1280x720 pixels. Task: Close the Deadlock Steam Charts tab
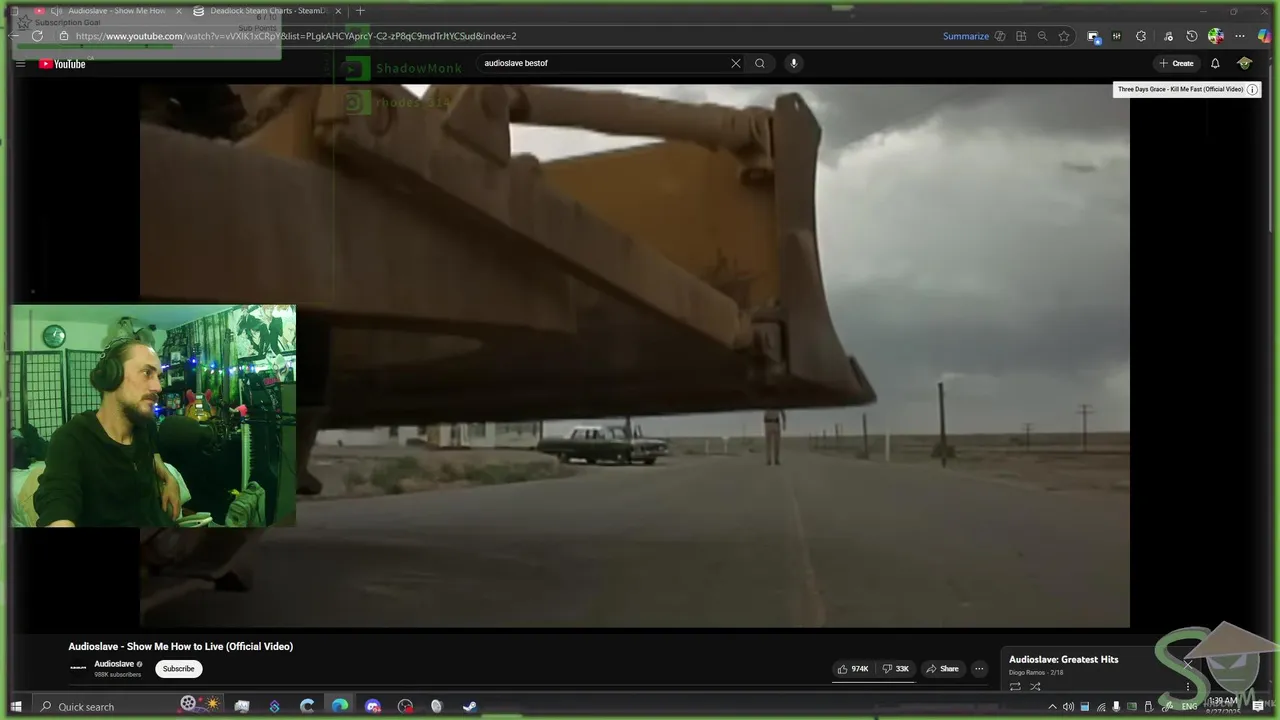(338, 11)
